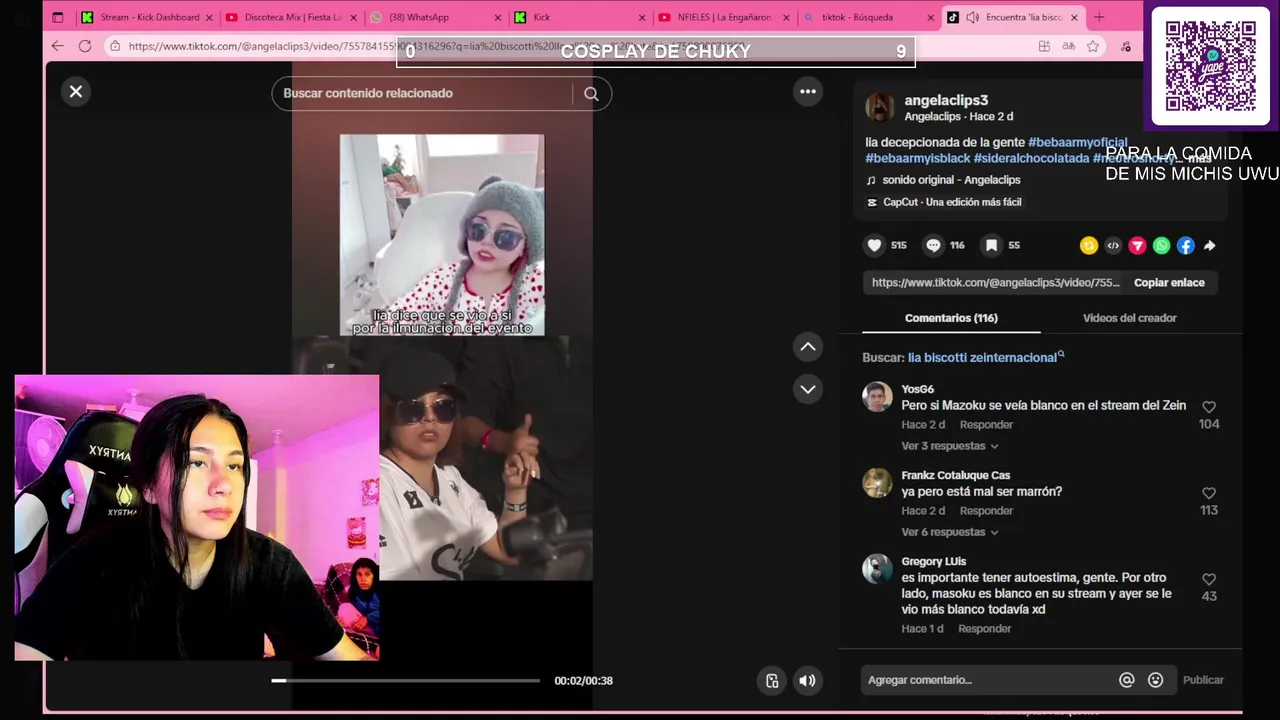Open 'sonido original - Angelaclips' sound
This screenshot has height=720, width=1280.
tap(951, 180)
